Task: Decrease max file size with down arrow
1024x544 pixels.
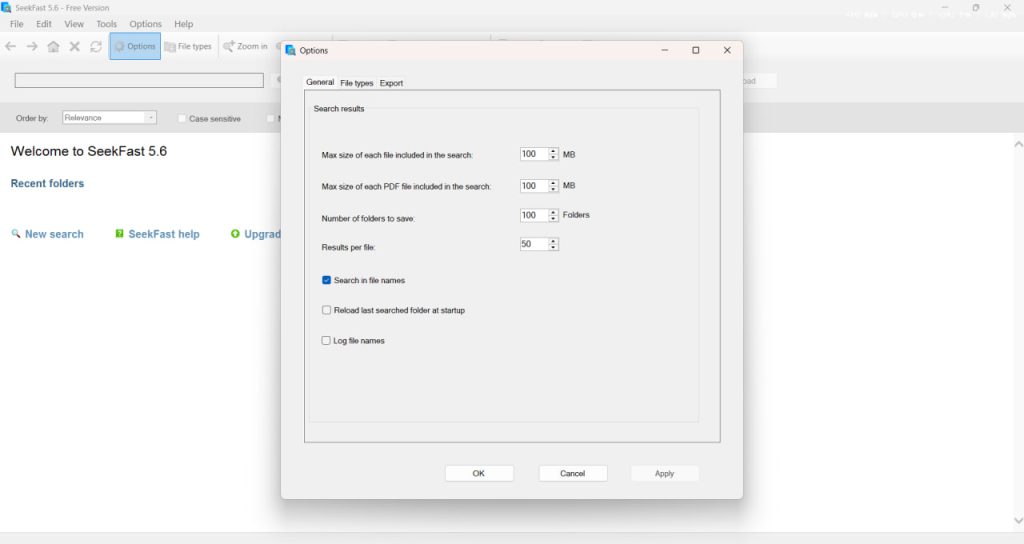Action: coord(553,157)
